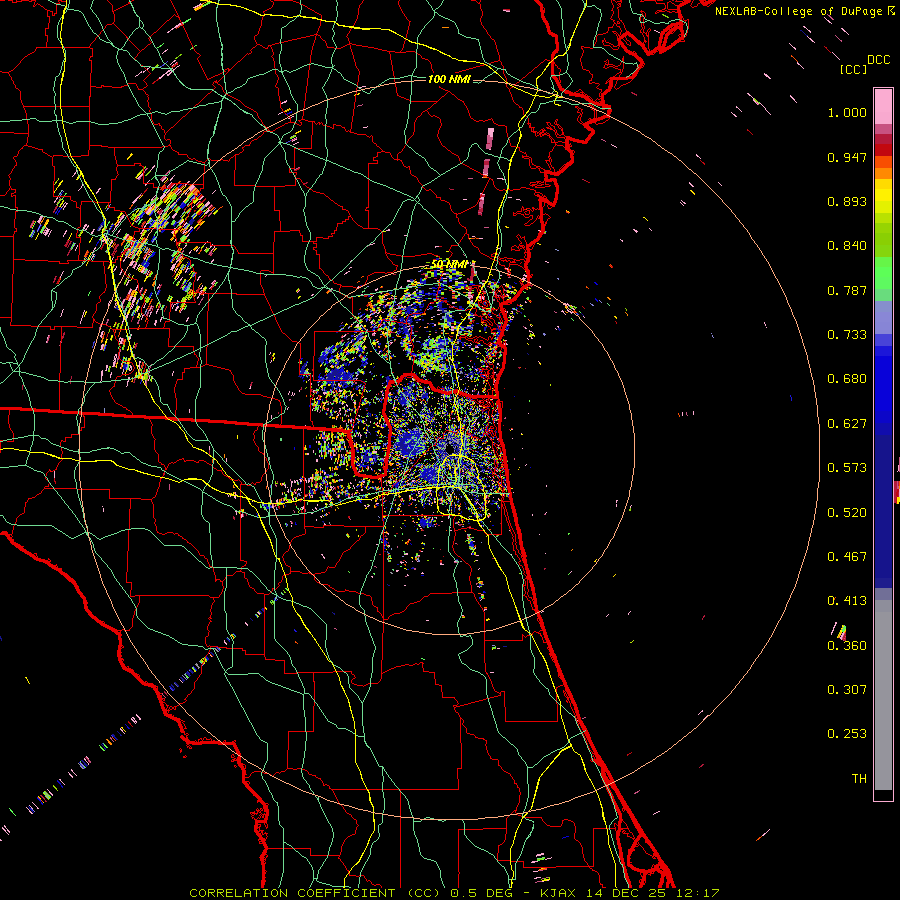Click the 0.467 scale value
The height and width of the screenshot is (900, 900).
847,557
